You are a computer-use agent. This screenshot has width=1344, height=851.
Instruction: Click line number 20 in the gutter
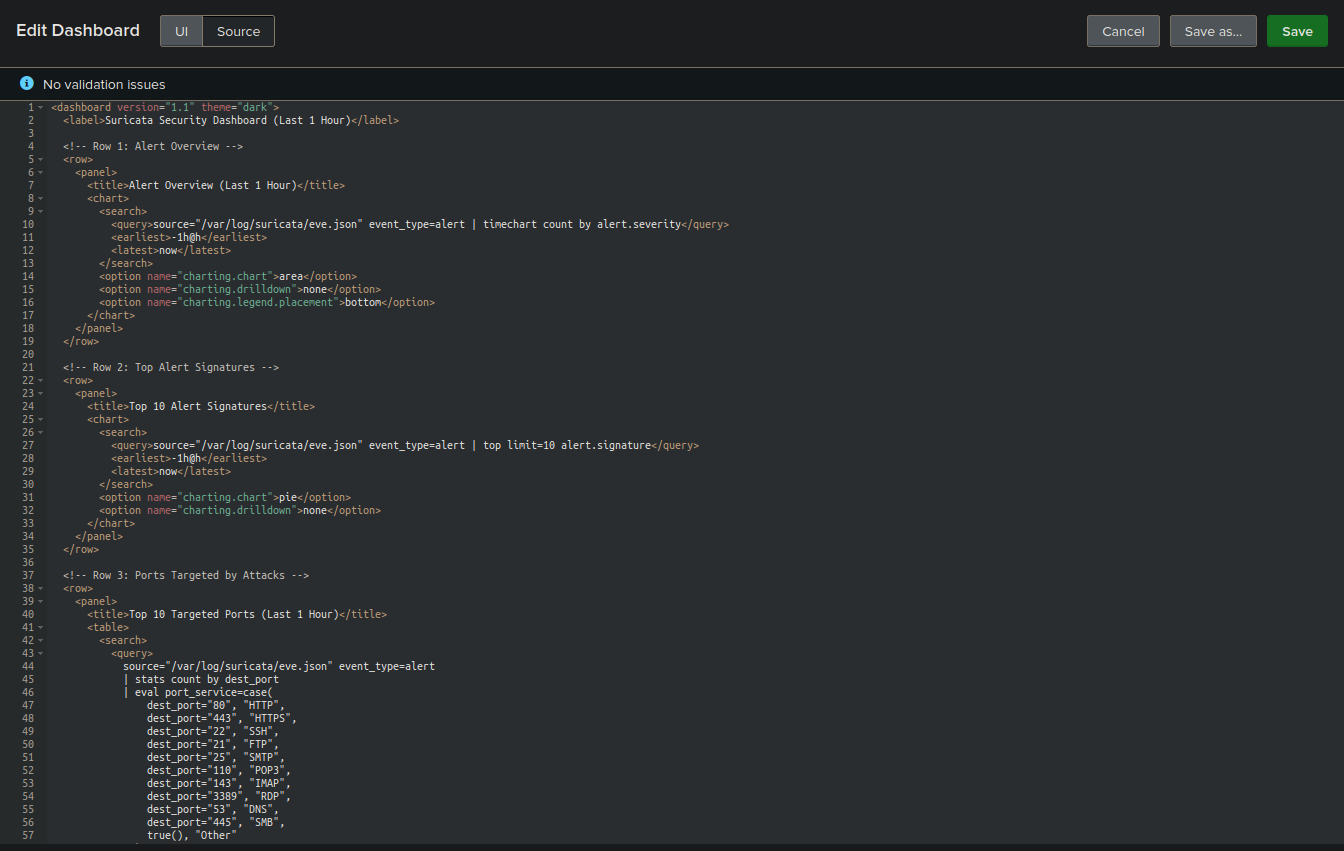(x=28, y=354)
